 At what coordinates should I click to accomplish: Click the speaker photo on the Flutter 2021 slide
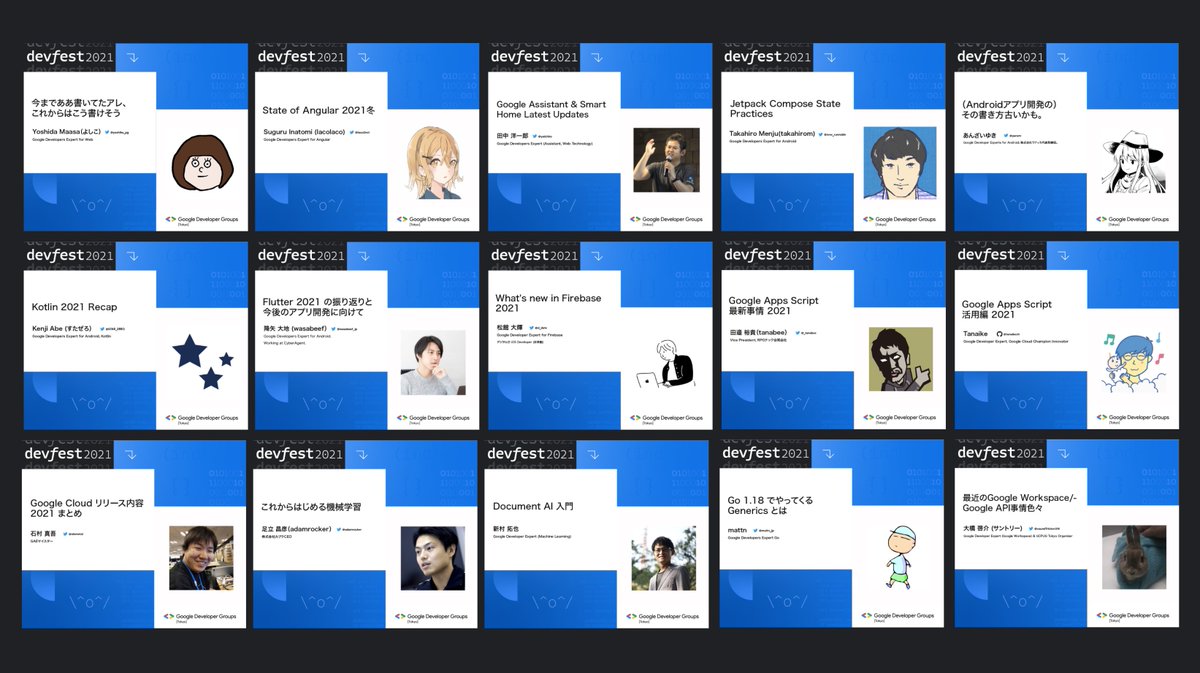[x=433, y=362]
